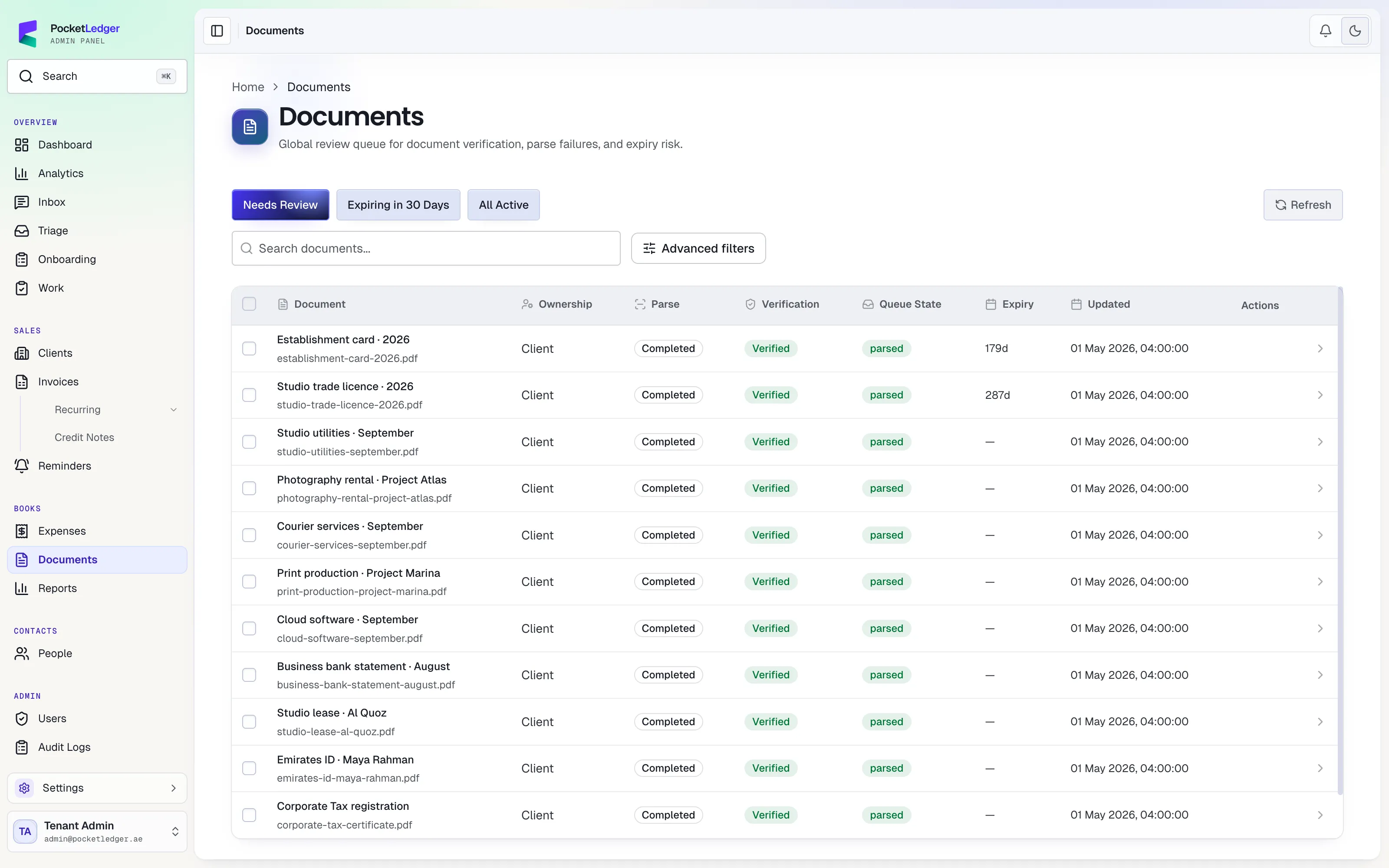Switch to the All Active tab
The width and height of the screenshot is (1389, 868).
coord(504,205)
